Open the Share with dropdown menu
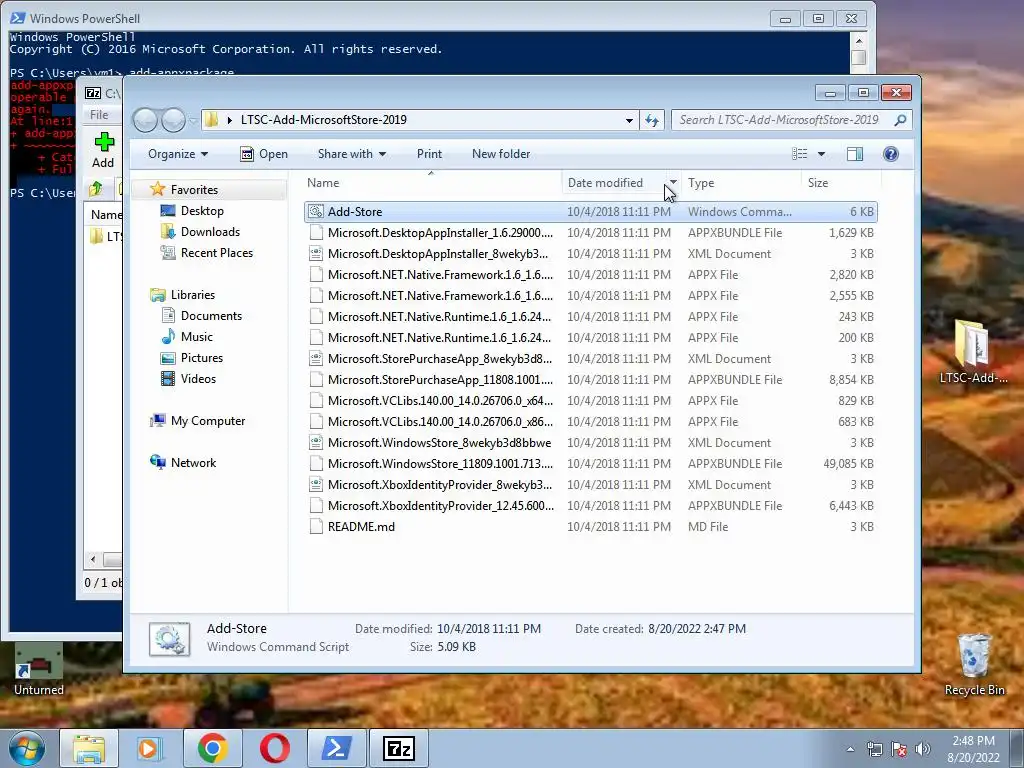The height and width of the screenshot is (768, 1024). point(351,154)
